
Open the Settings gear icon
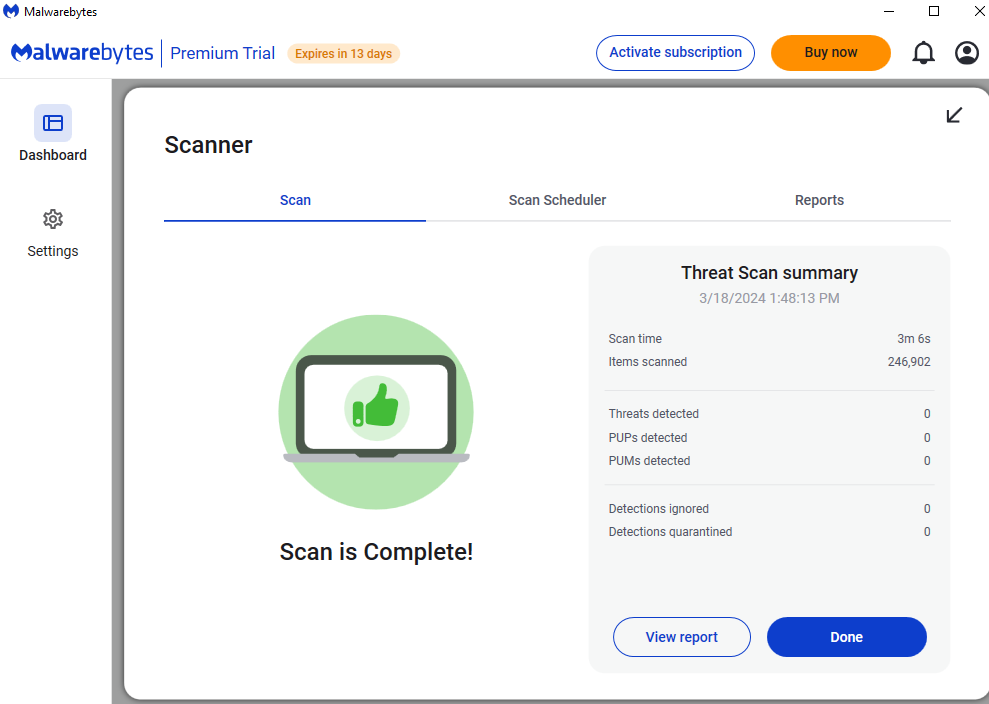(x=53, y=219)
